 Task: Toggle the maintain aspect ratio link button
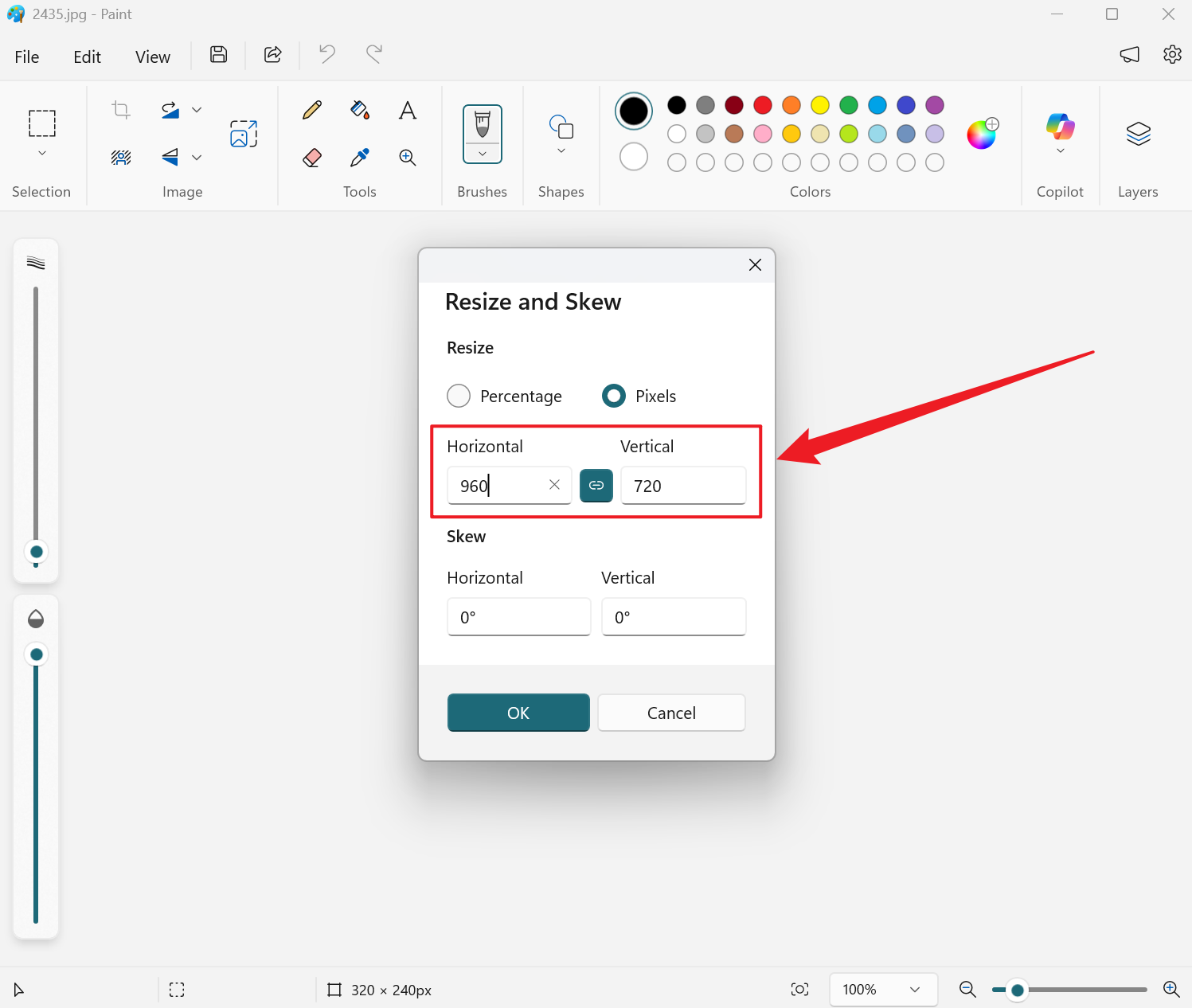(x=596, y=485)
